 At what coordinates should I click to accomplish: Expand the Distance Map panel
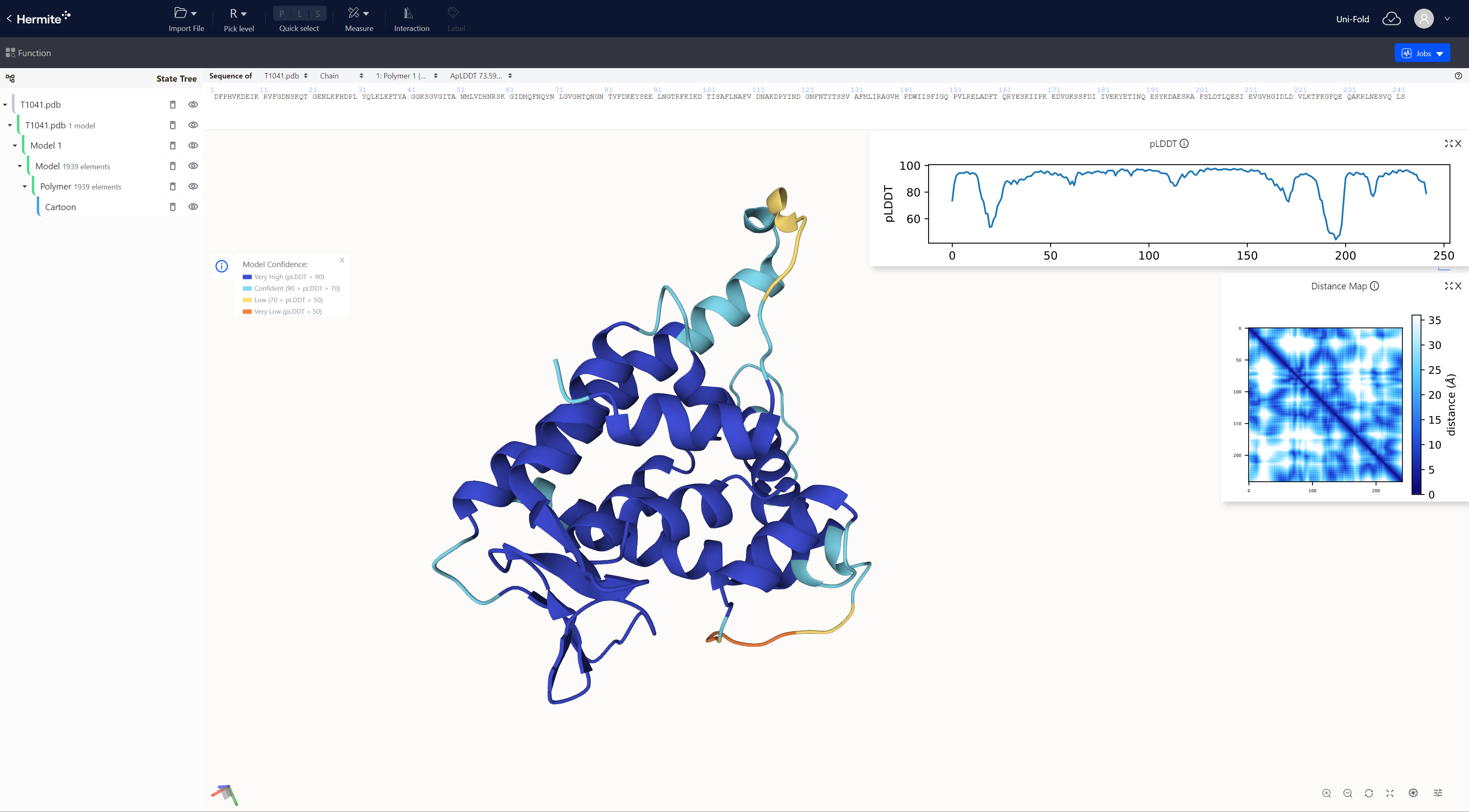tap(1448, 286)
